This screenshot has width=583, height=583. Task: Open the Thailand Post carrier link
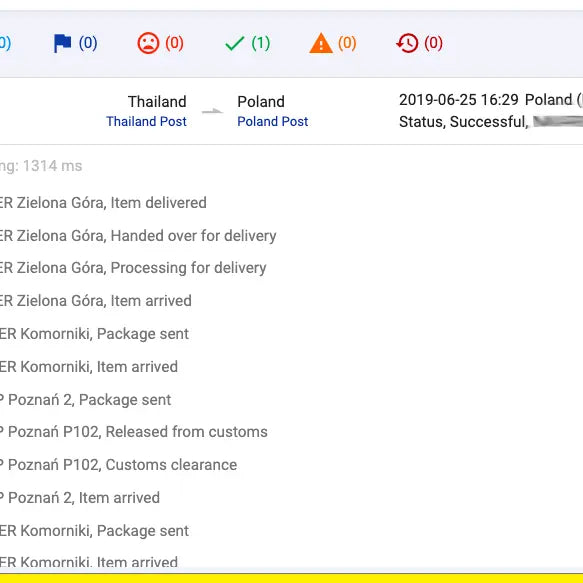click(x=146, y=121)
